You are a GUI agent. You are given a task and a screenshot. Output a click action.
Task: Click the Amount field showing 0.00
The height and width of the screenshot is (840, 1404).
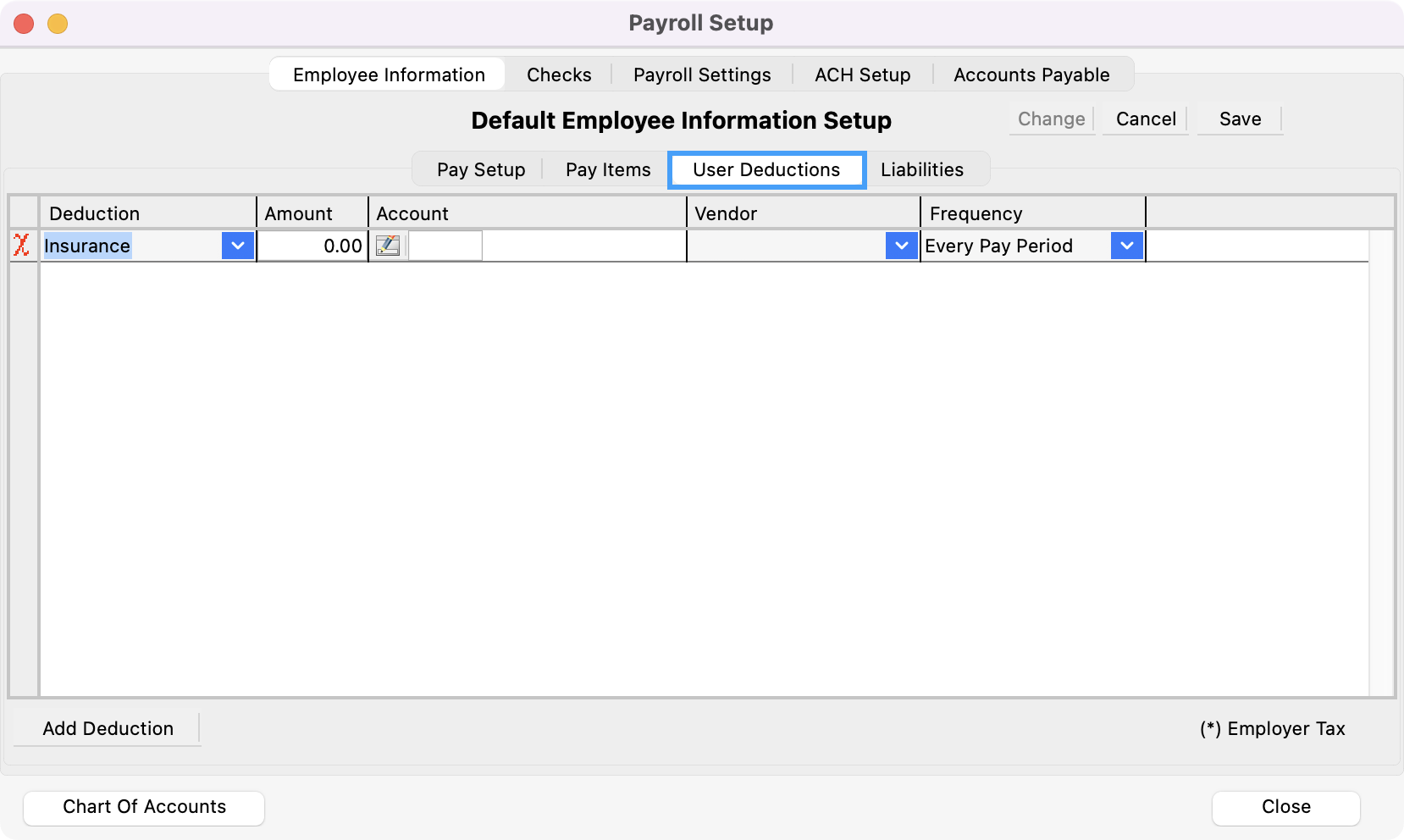point(313,246)
